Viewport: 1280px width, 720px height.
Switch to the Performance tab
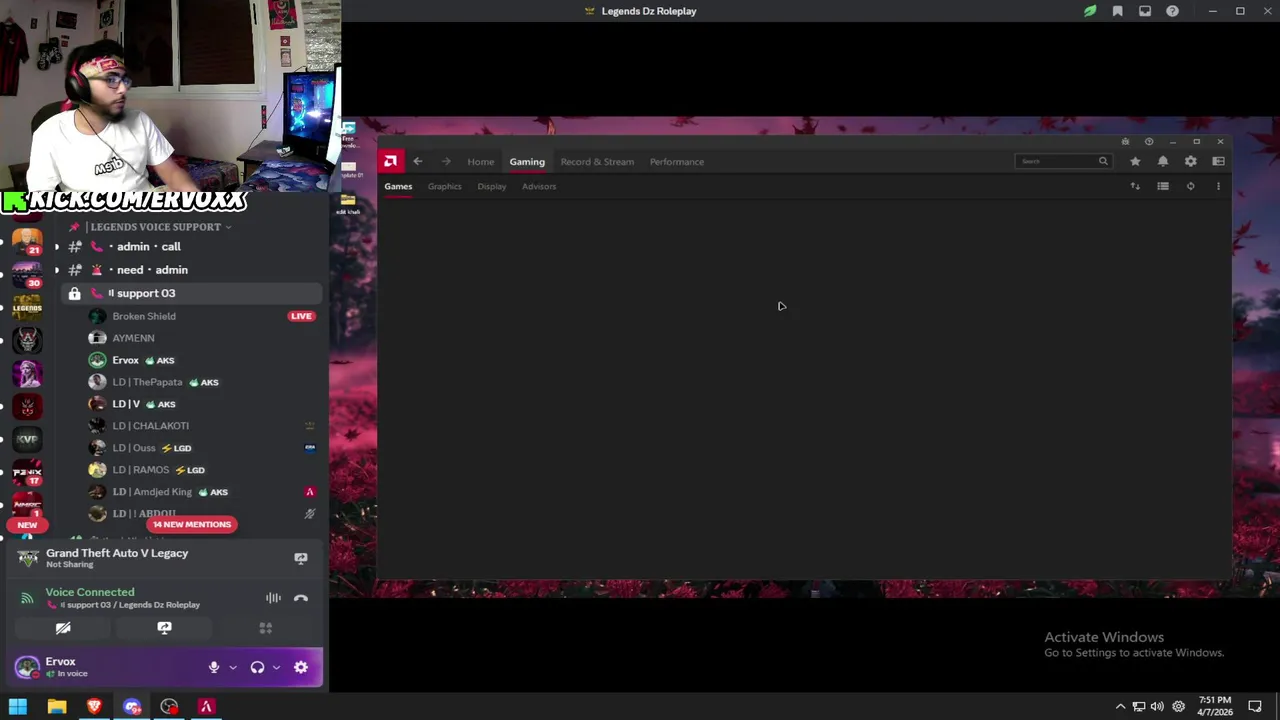(677, 162)
